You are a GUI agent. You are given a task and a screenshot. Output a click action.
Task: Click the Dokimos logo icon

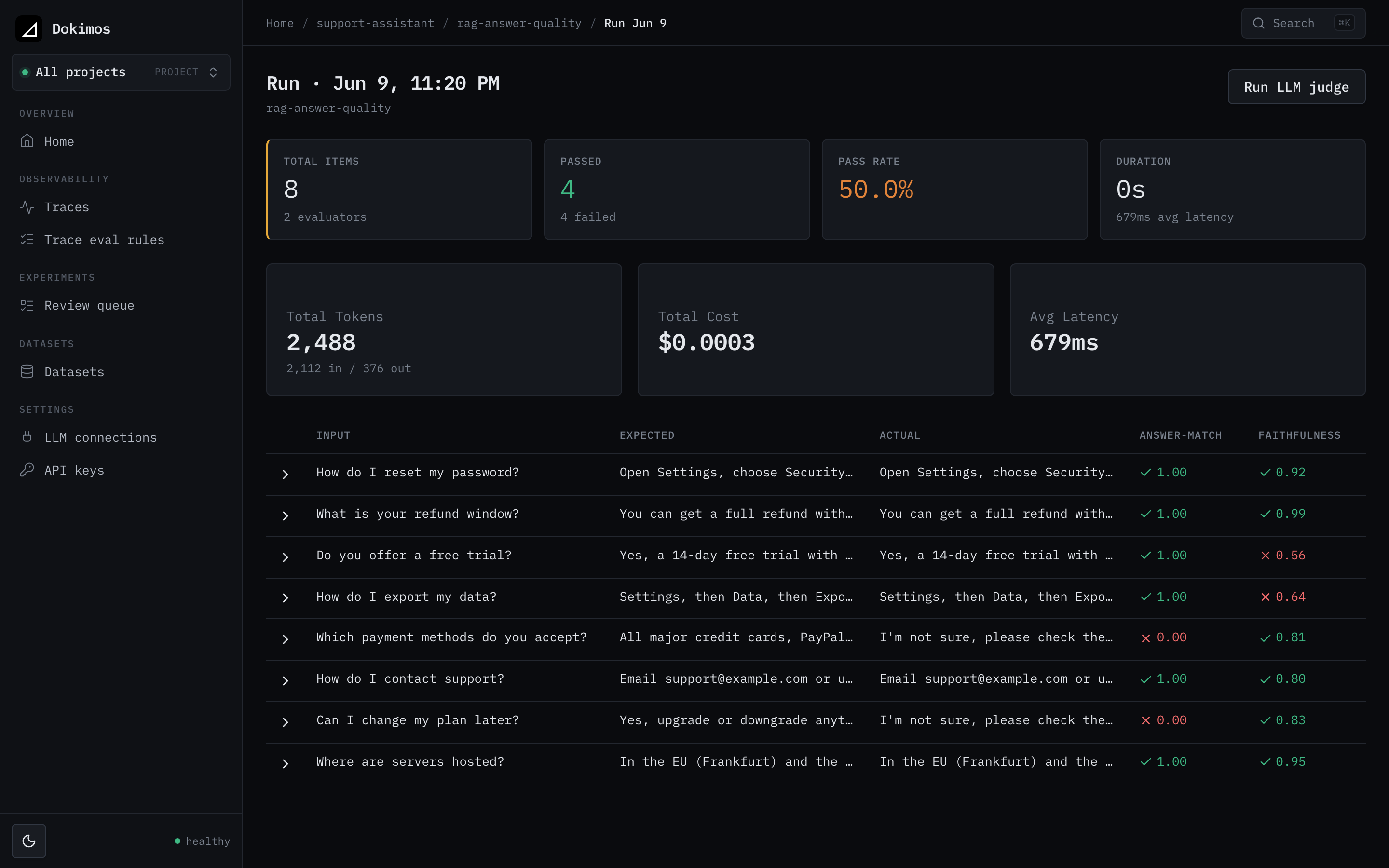click(x=29, y=29)
